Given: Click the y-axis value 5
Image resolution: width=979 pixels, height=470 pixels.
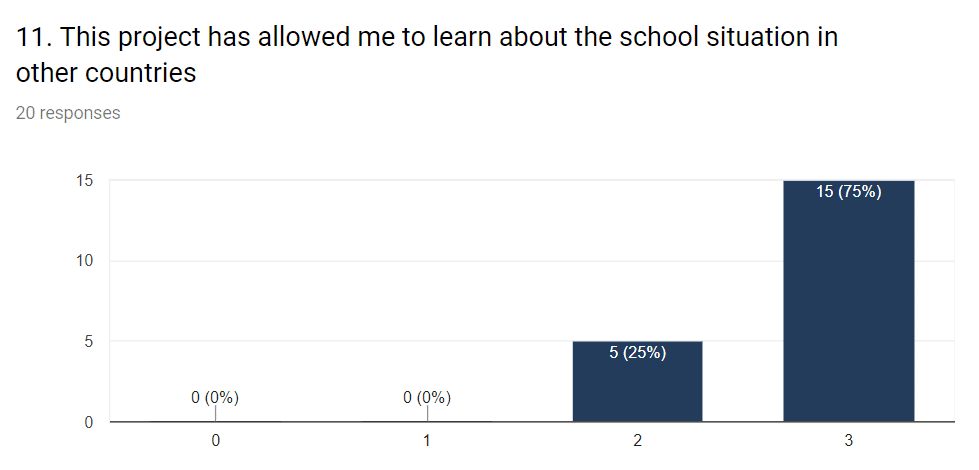Looking at the screenshot, I should pyautogui.click(x=89, y=341).
